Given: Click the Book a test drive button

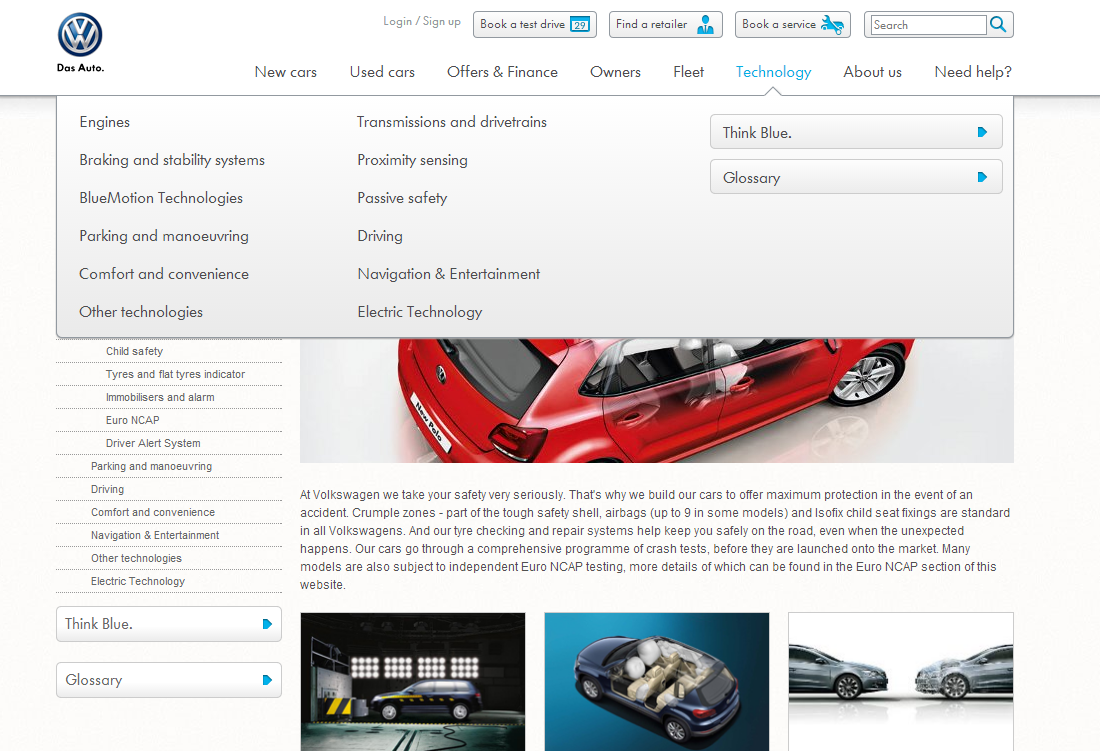Looking at the screenshot, I should (x=535, y=25).
